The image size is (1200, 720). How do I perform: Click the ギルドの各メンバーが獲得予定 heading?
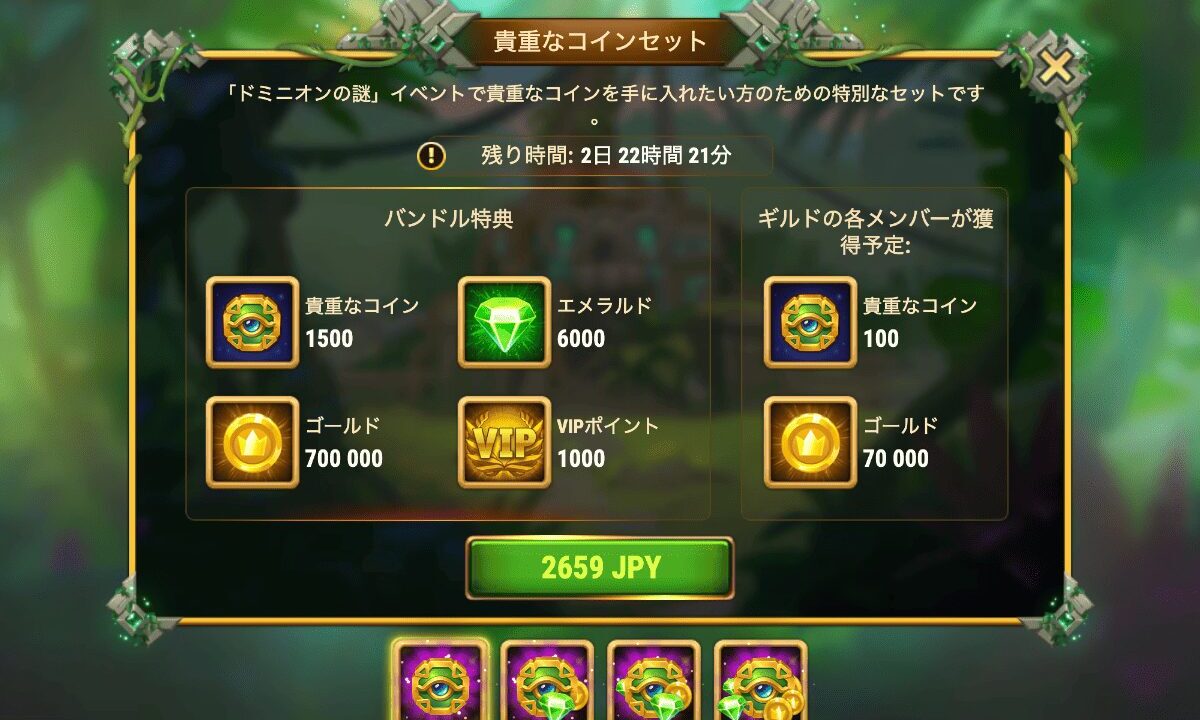click(876, 231)
